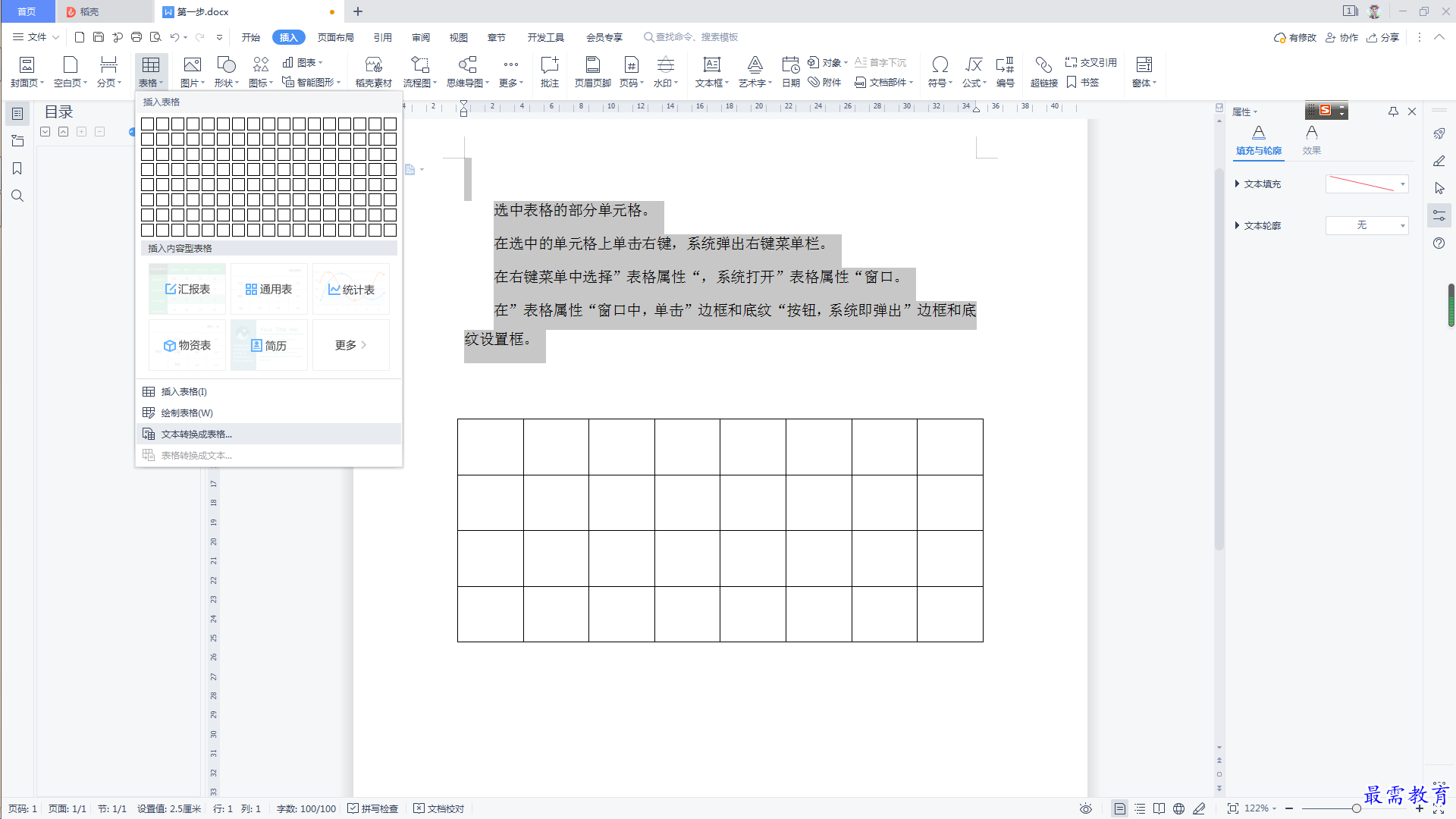The height and width of the screenshot is (819, 1456).
Task: Click the bookmark icon in left sidebar
Action: click(17, 168)
